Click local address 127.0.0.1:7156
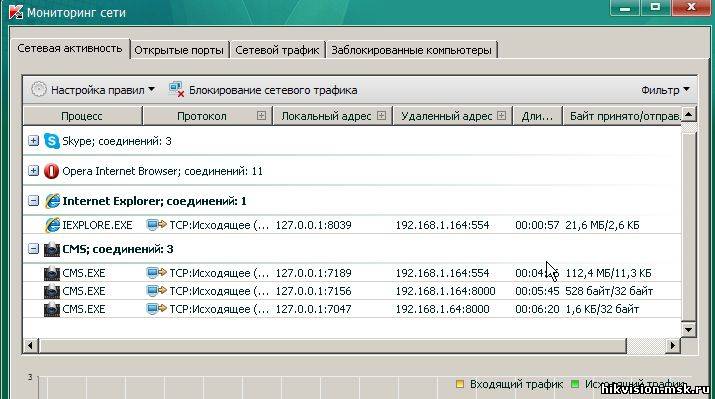The width and height of the screenshot is (715, 399). [313, 291]
